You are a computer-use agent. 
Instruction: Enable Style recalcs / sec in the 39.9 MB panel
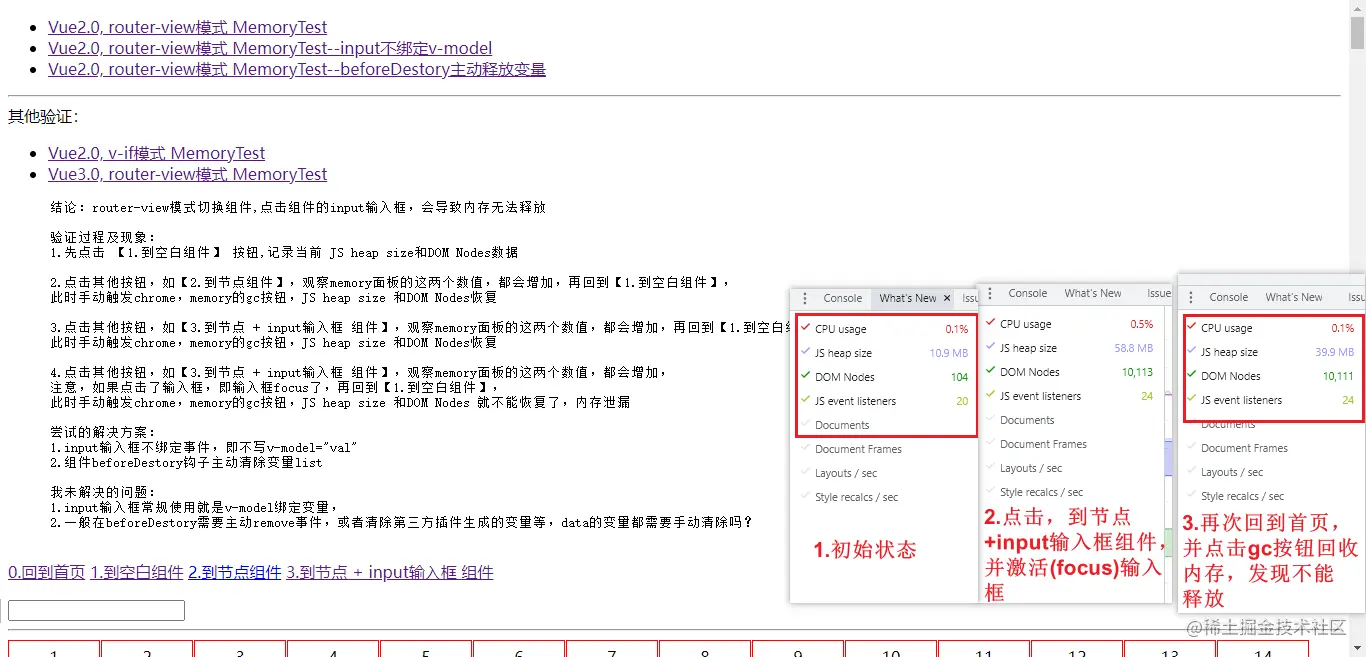[x=1191, y=495]
